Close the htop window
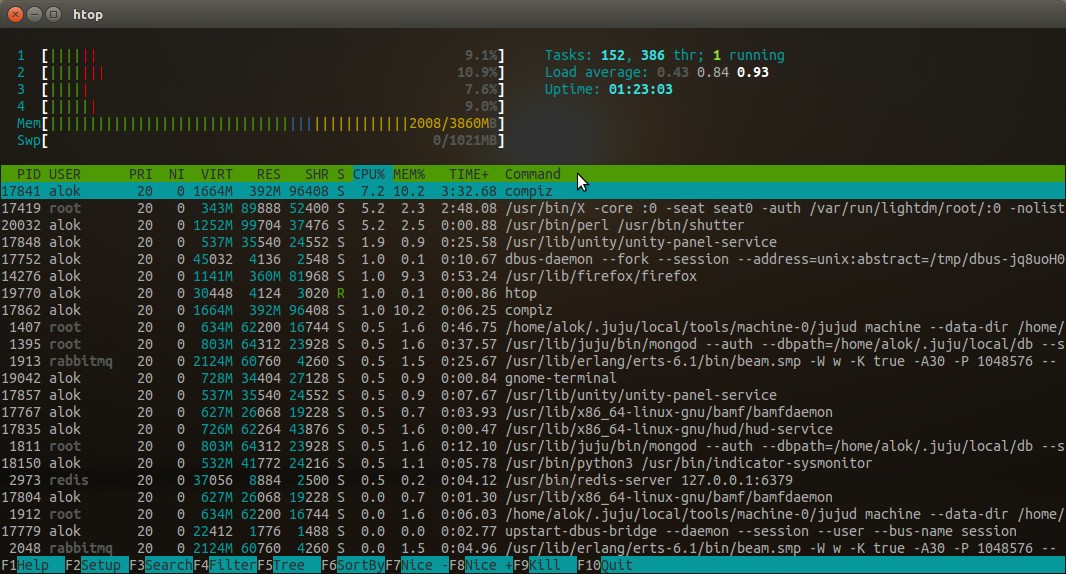Image resolution: width=1066 pixels, height=574 pixels. tap(16, 15)
